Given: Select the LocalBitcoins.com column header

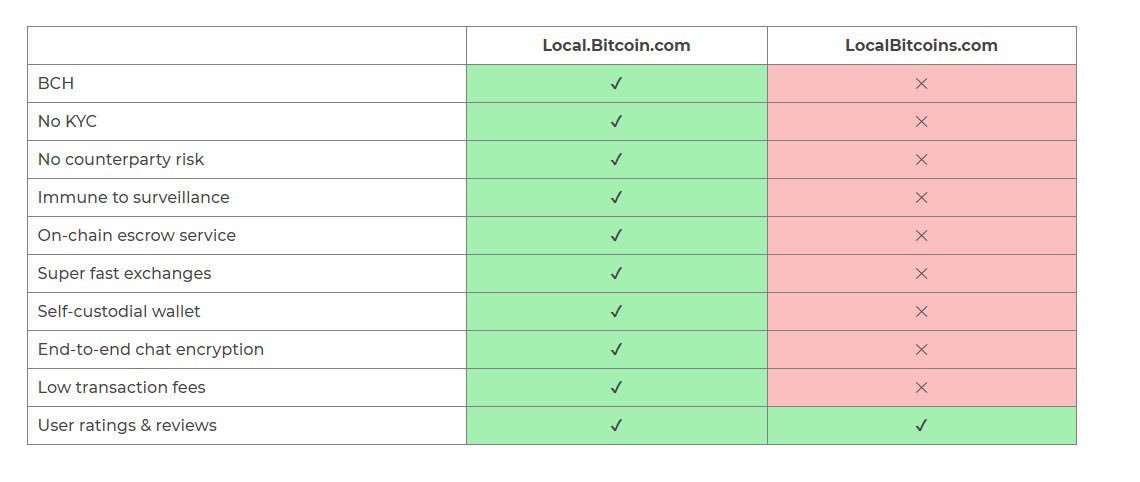Looking at the screenshot, I should click(x=921, y=45).
